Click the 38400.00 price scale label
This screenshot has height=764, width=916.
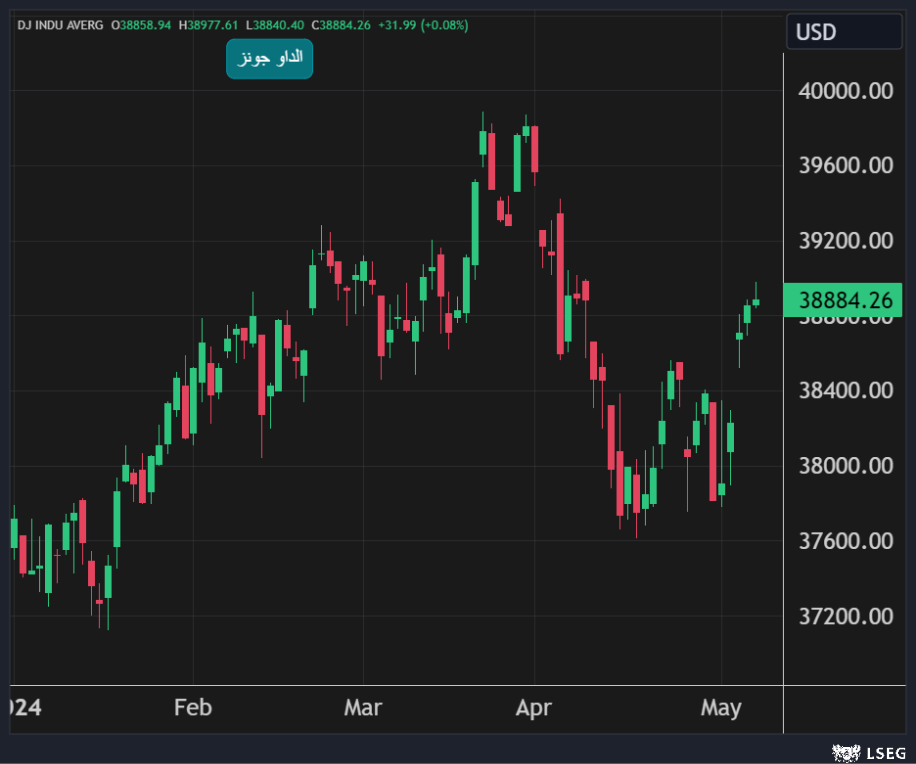pos(846,390)
